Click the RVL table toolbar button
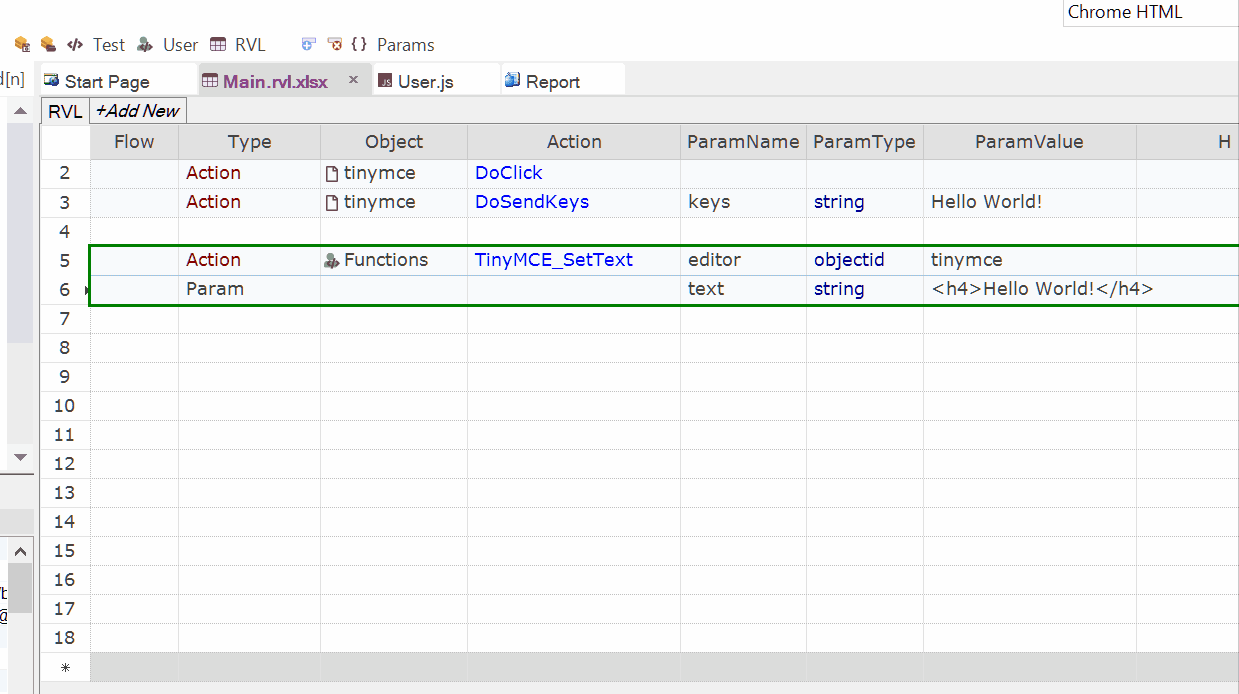 point(238,44)
